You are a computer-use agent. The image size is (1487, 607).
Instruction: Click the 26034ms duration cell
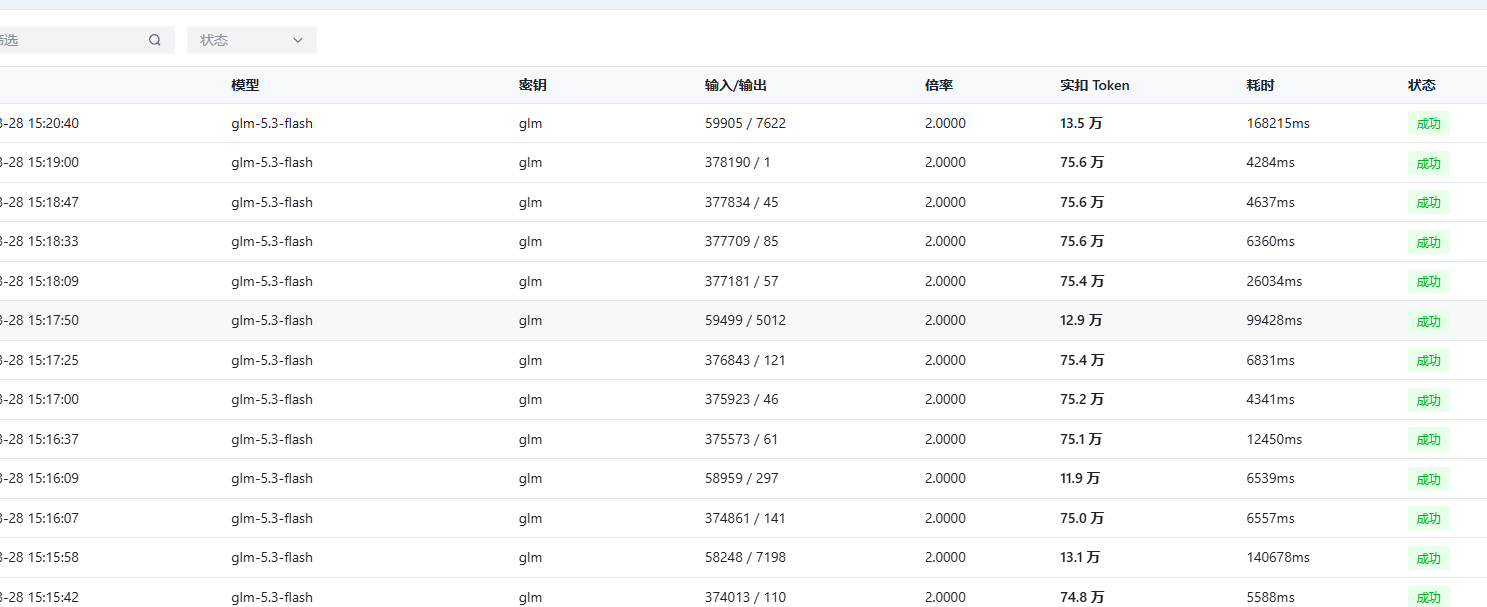(1275, 281)
